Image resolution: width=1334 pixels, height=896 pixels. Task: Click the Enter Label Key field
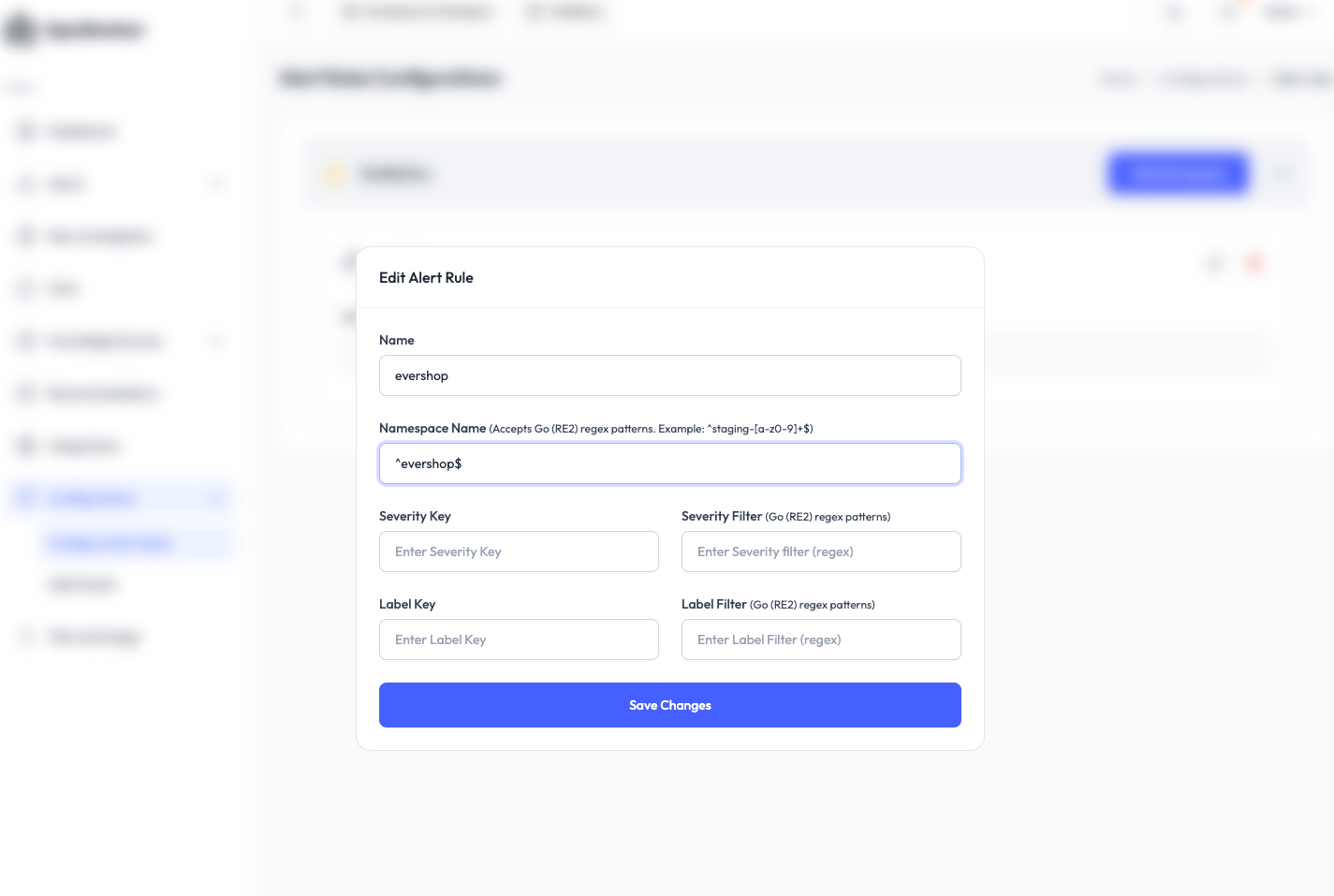pyautogui.click(x=519, y=639)
